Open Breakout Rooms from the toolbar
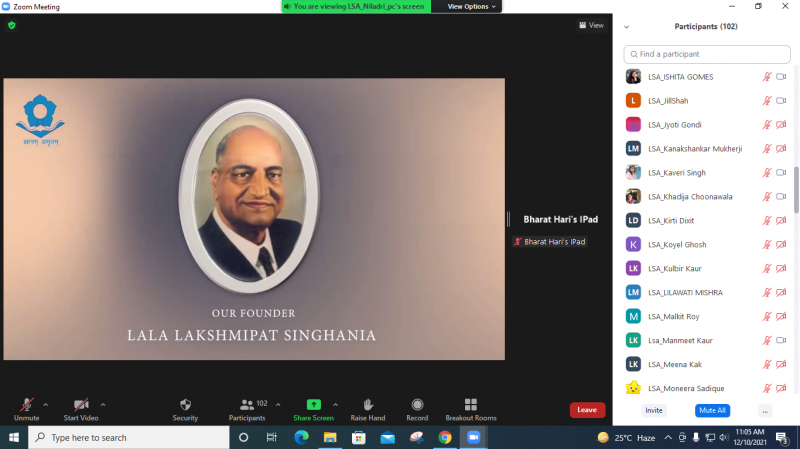 pyautogui.click(x=471, y=404)
